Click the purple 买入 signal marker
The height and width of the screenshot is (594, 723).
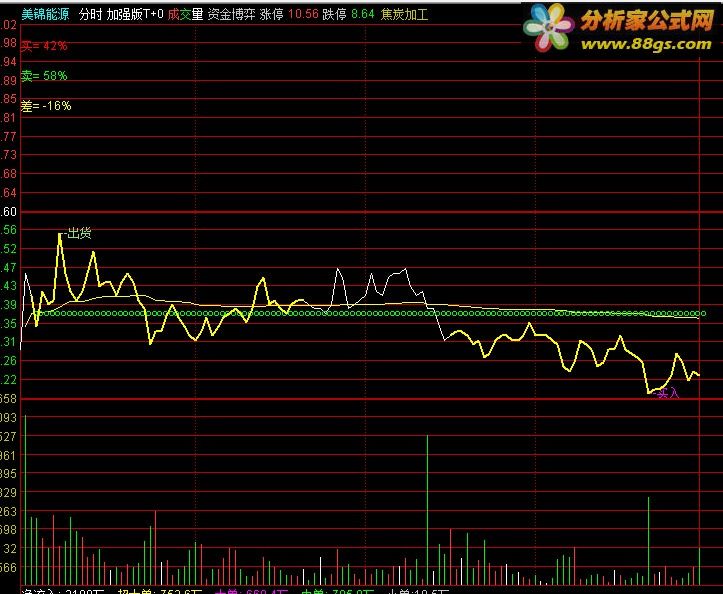668,393
